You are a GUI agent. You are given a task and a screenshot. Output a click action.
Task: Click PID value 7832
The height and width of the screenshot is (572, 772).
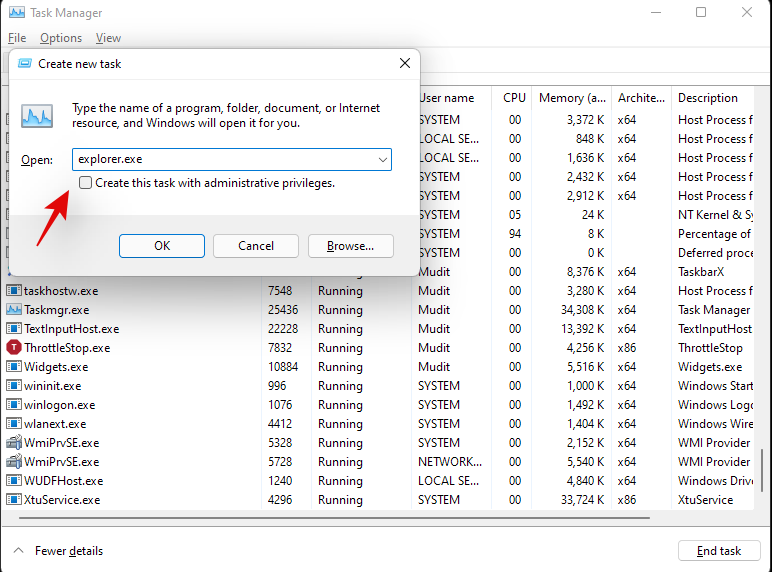tap(280, 348)
